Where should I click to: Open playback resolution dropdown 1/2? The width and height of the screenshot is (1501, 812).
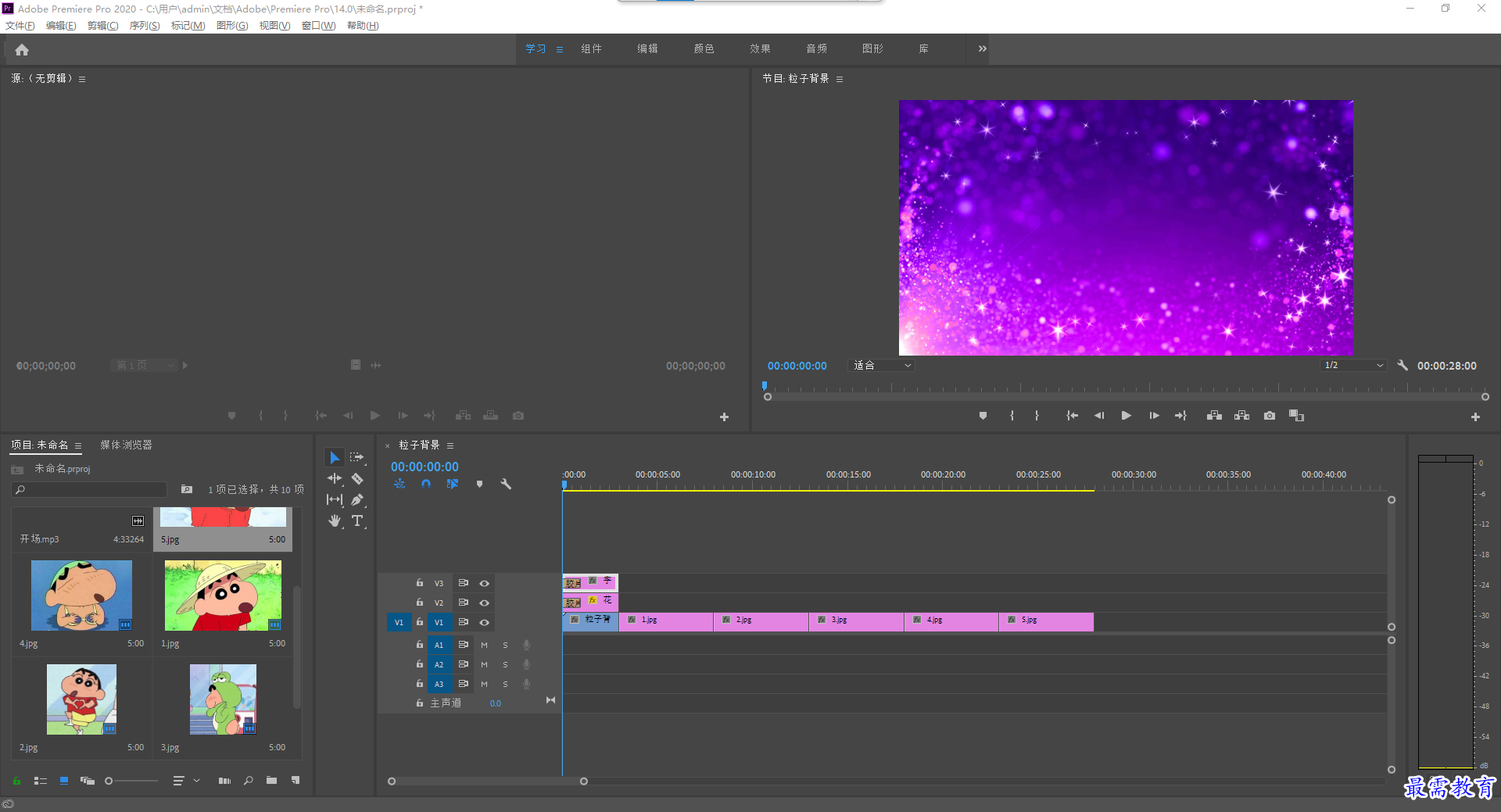click(x=1353, y=365)
